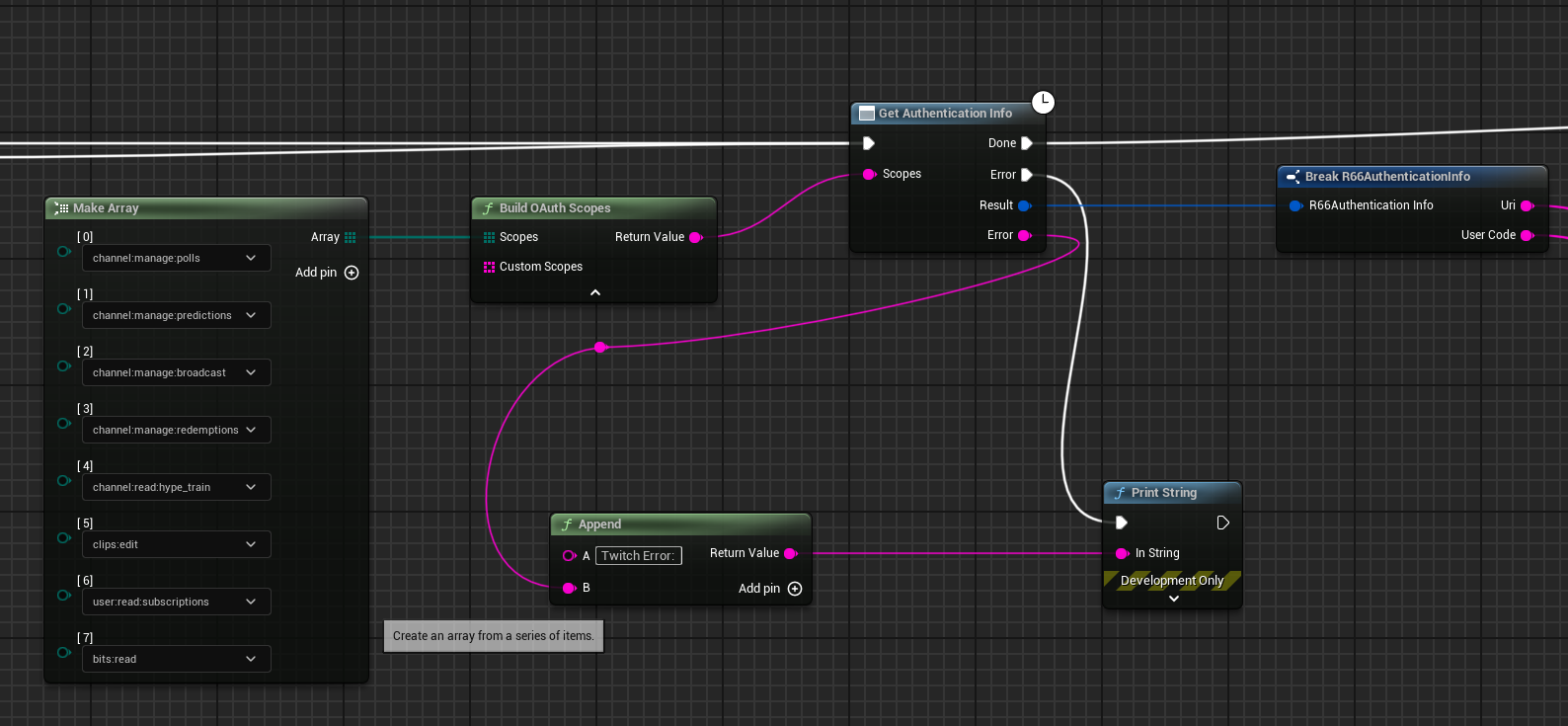This screenshot has width=1568, height=726.
Task: Click Get Authentication Info's Scopes input pin
Action: click(869, 174)
